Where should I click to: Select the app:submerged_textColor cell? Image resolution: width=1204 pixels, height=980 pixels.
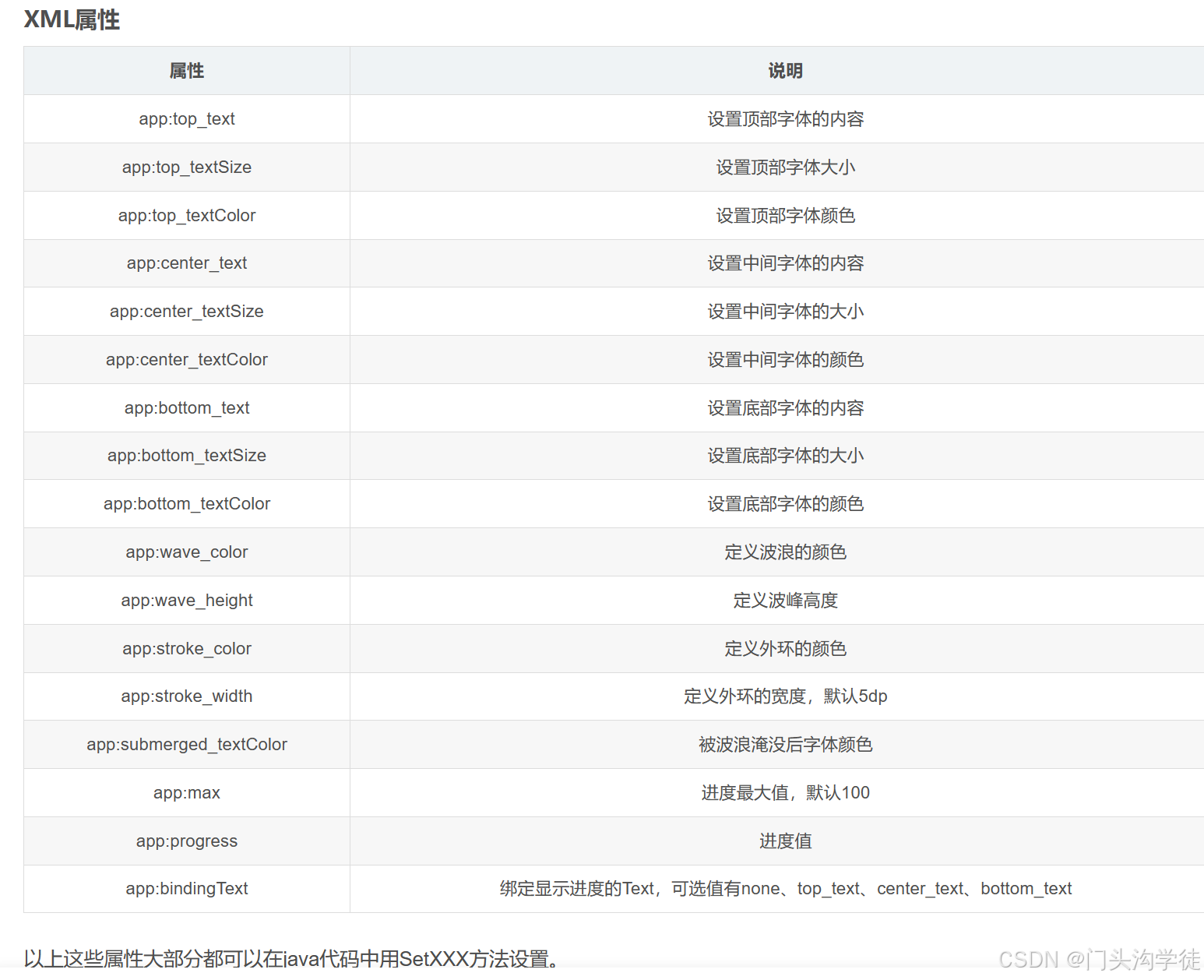187,745
